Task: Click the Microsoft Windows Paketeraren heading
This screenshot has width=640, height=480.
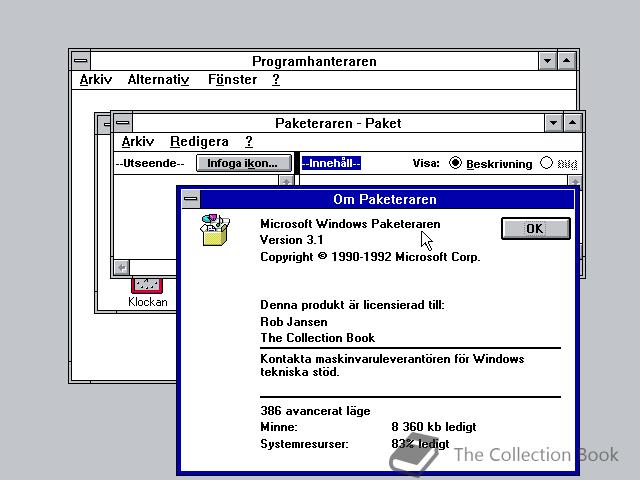Action: click(350, 224)
